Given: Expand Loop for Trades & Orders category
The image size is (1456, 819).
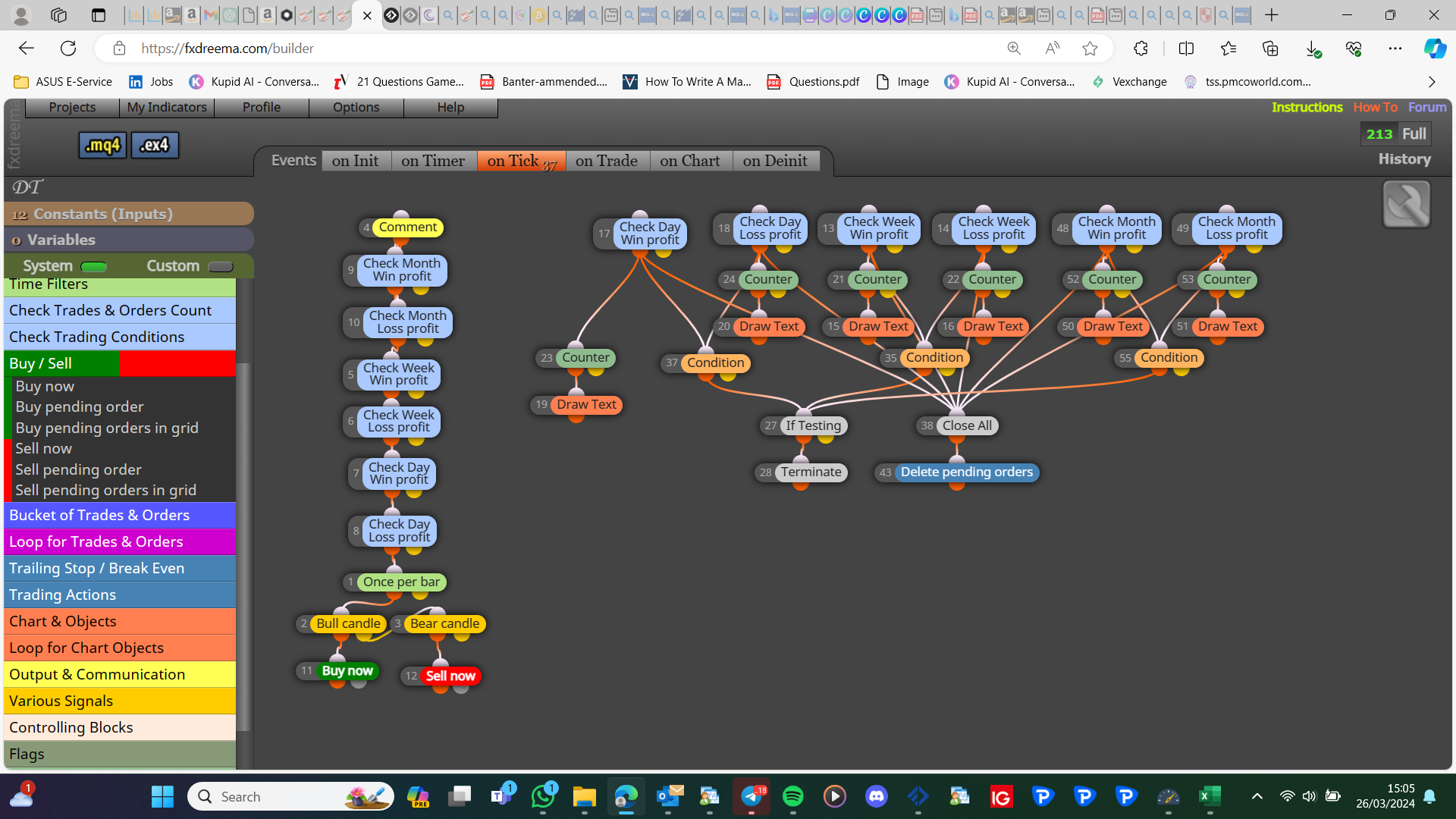Looking at the screenshot, I should coord(120,541).
